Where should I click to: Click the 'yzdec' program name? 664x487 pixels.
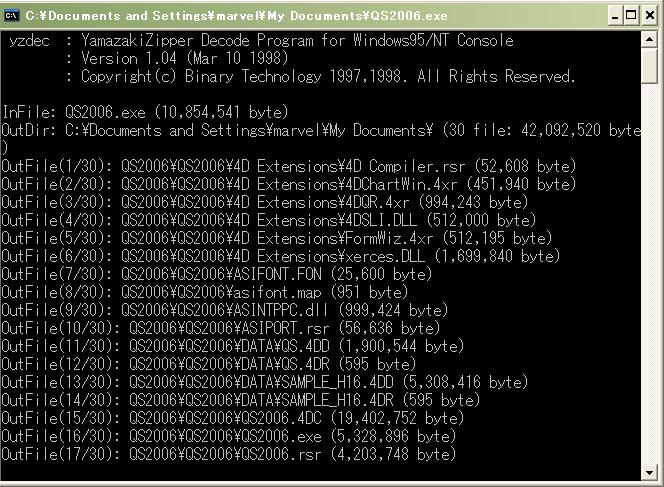click(x=29, y=41)
